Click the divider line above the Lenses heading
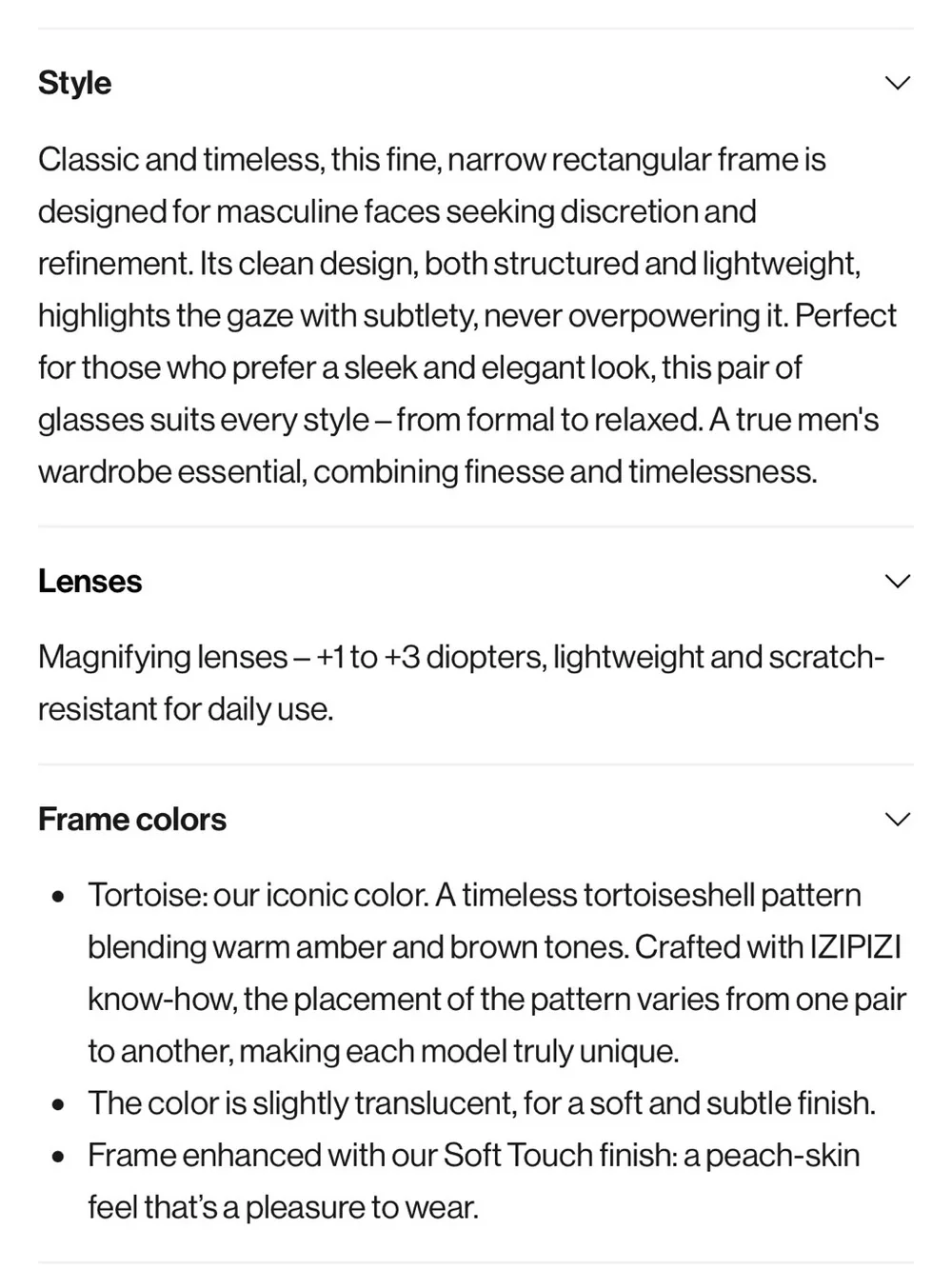The image size is (952, 1269). click(476, 525)
